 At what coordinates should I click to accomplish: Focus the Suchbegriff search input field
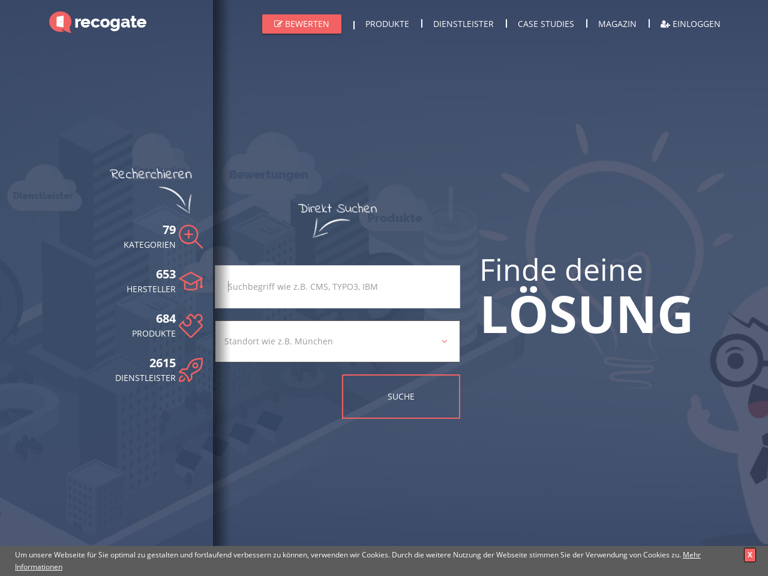(x=337, y=287)
